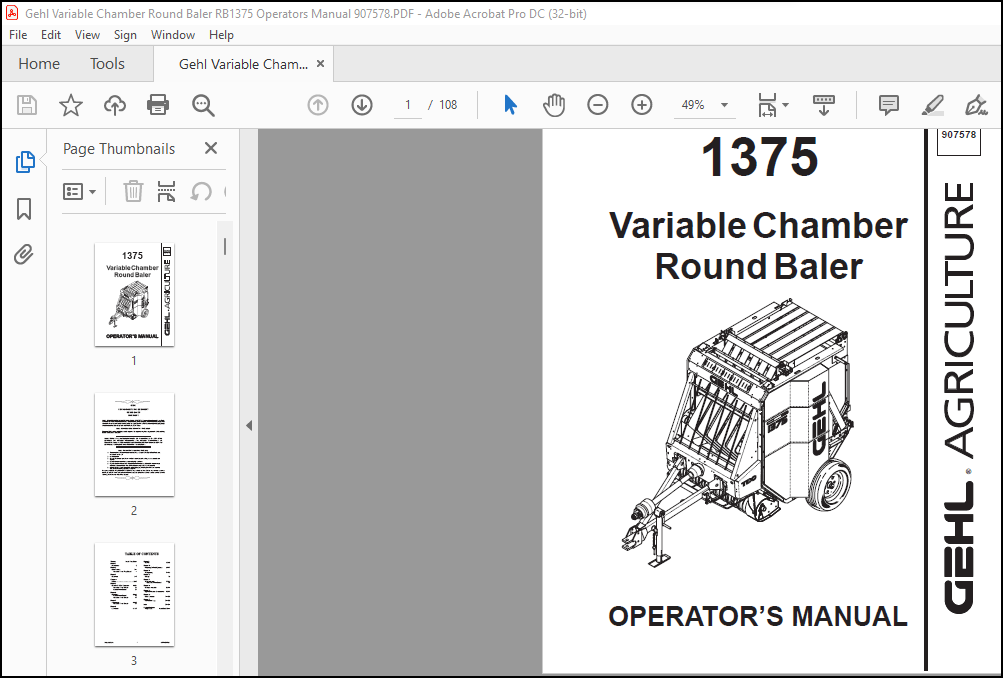Select page 3 thumbnail

[x=134, y=594]
